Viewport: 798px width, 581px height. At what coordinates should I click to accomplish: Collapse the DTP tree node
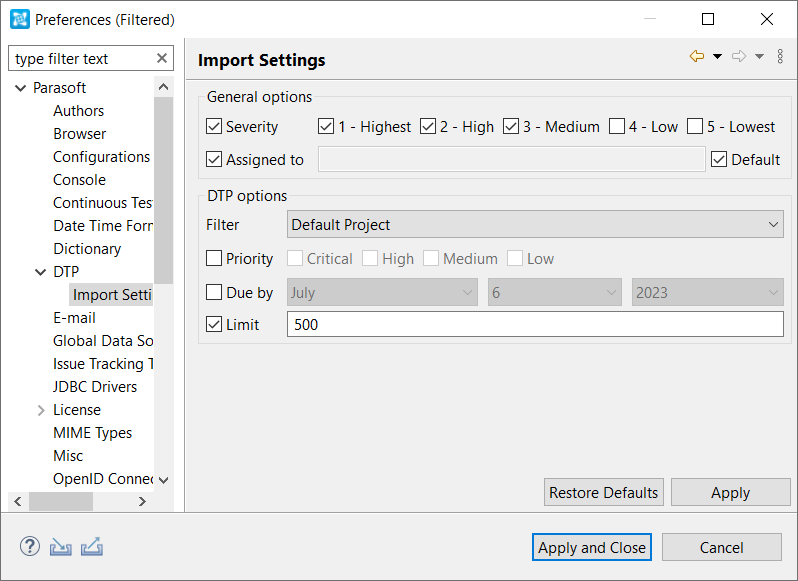tap(41, 272)
